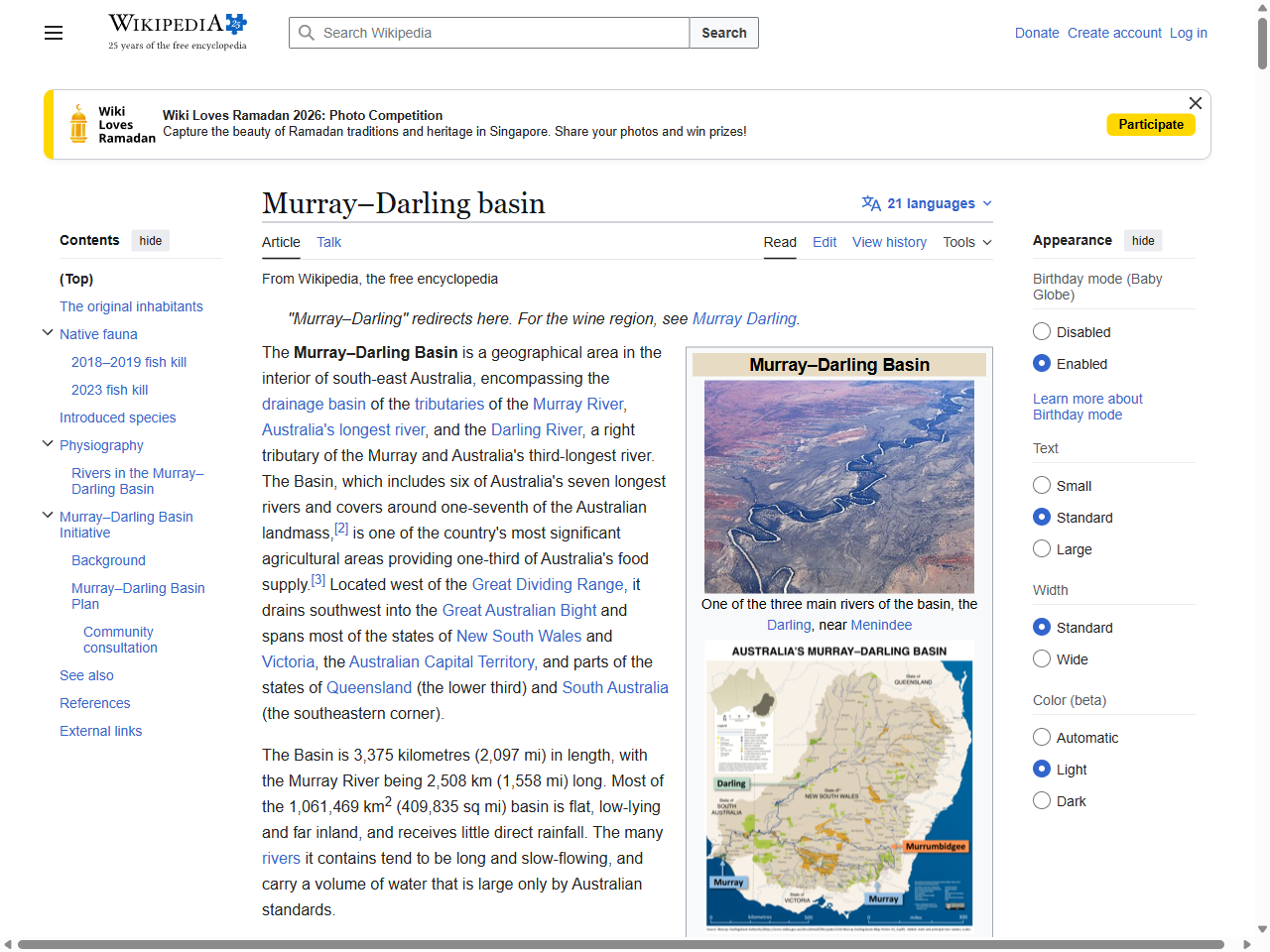Go to Murray–Darling Basin Plan section
Screen dimensions: 1270x952
tap(138, 596)
